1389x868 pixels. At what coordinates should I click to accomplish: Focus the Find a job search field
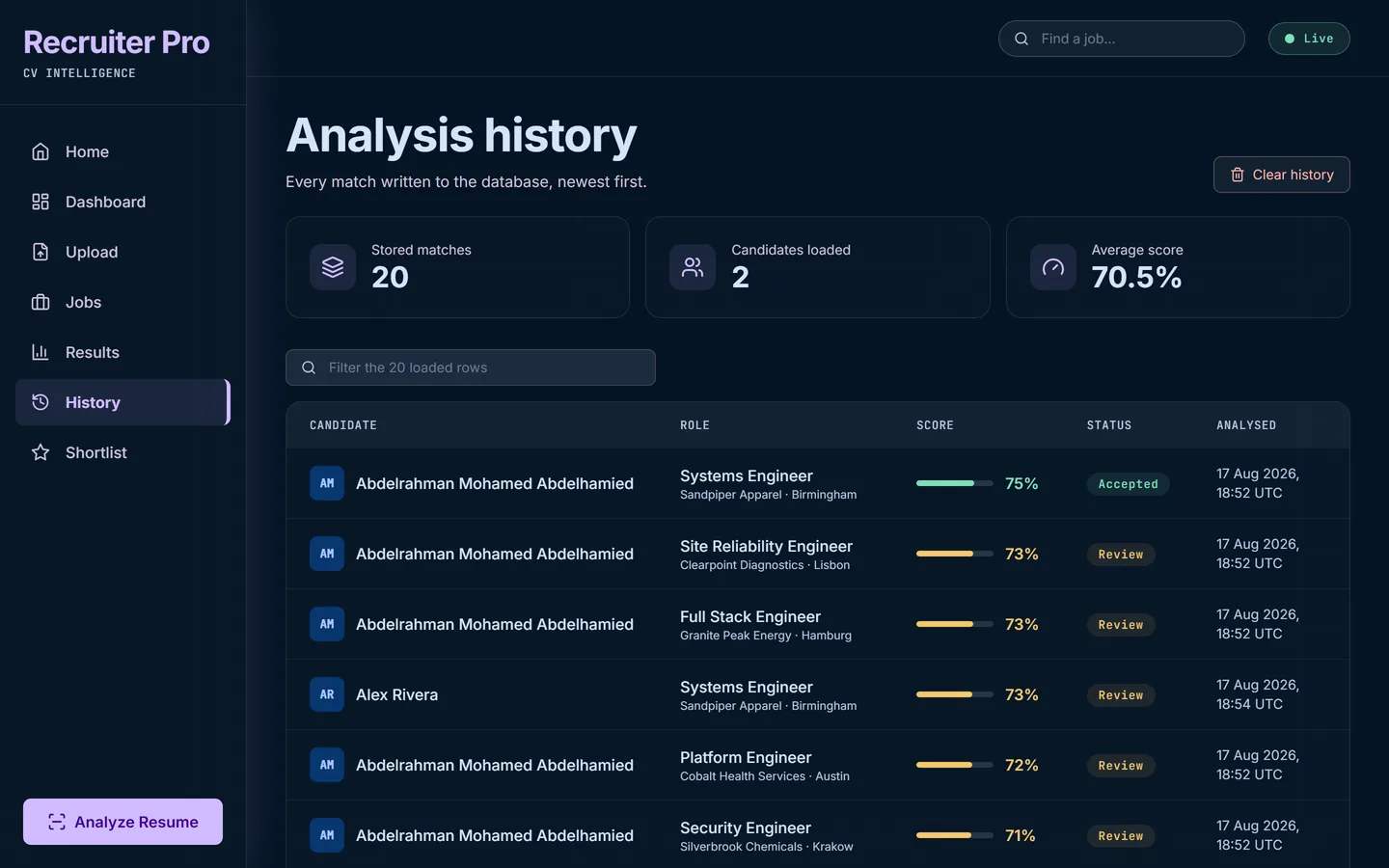click(x=1121, y=39)
